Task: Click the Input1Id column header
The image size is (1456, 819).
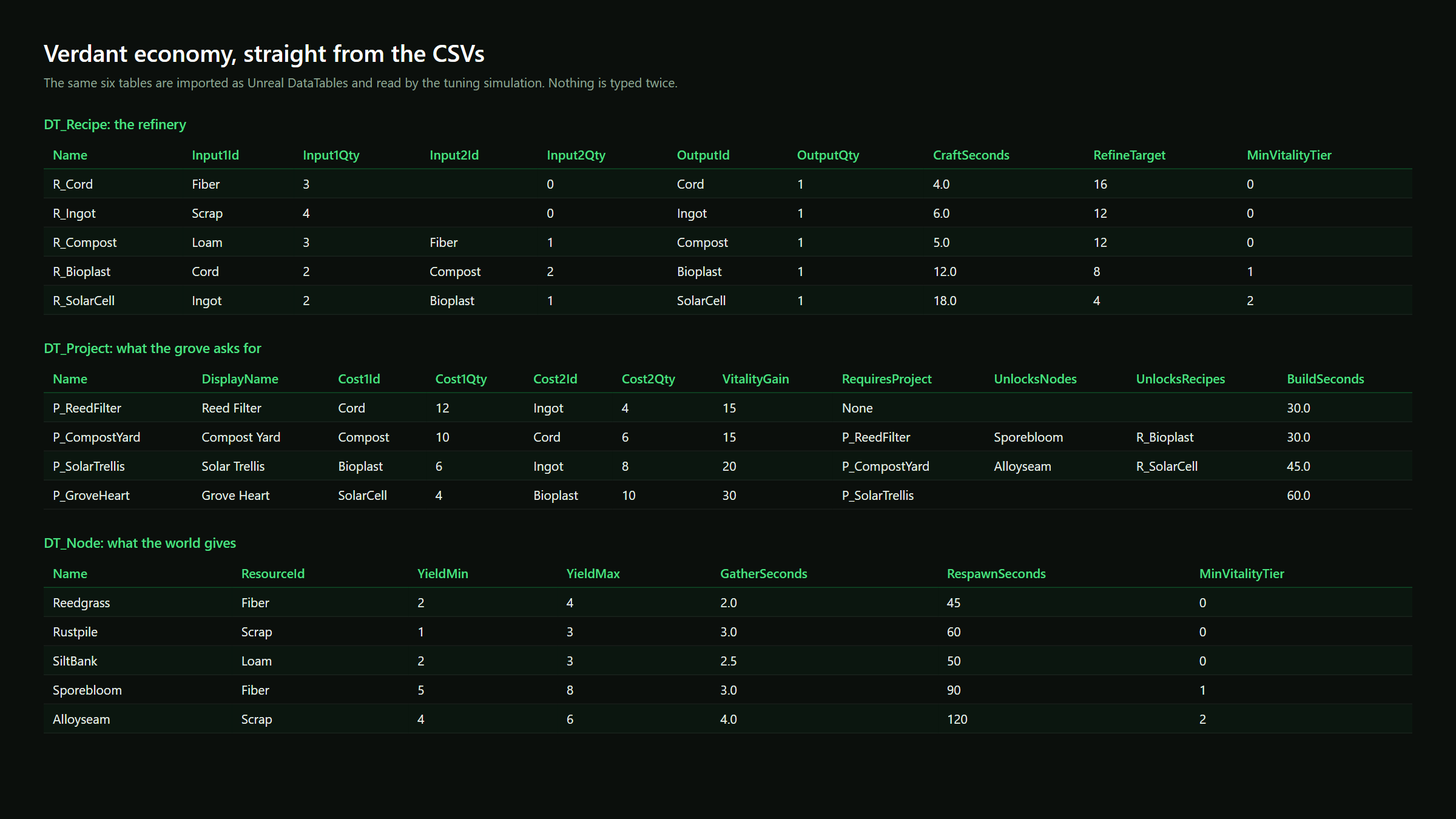Action: click(215, 155)
